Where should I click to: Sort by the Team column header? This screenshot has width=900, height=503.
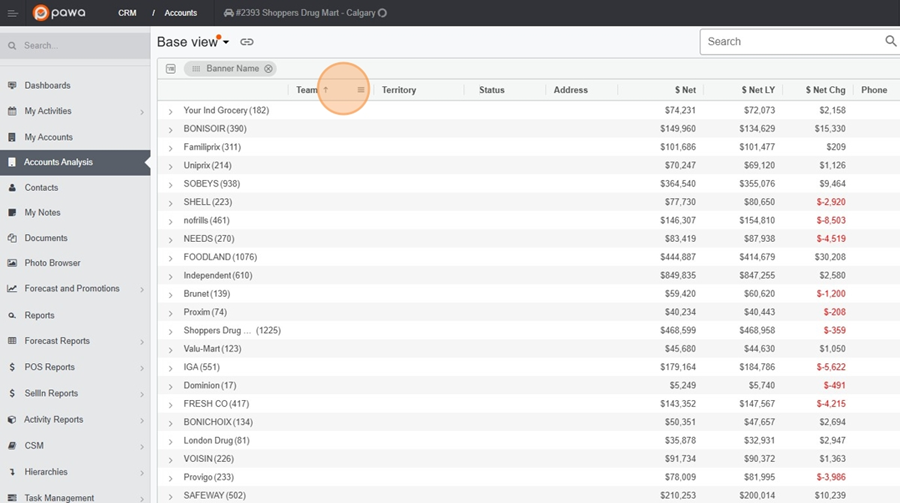tap(307, 90)
